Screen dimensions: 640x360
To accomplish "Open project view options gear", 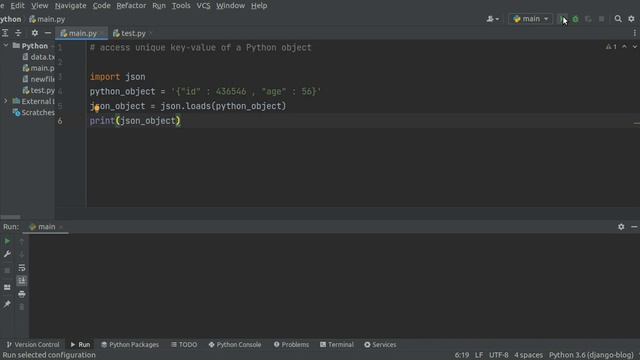I will point(35,33).
